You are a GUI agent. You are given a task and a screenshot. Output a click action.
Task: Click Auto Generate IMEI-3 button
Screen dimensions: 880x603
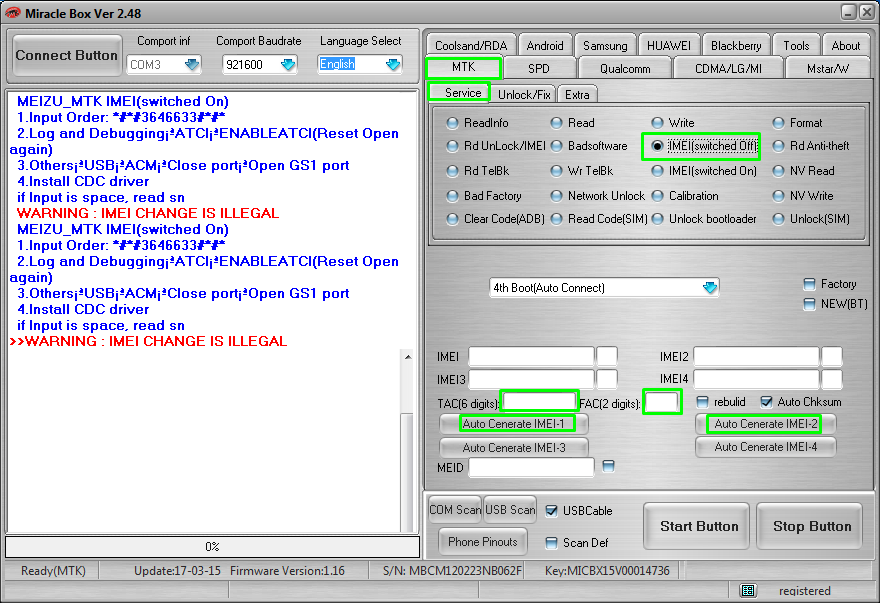coord(514,447)
